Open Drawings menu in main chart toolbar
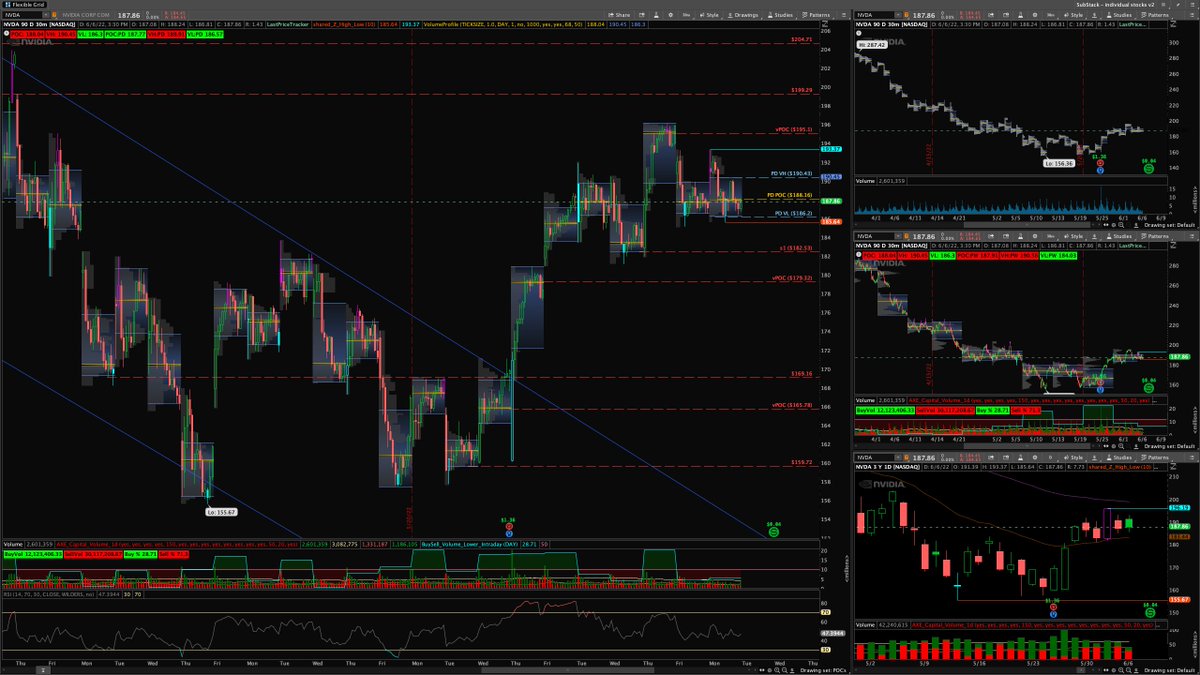The width and height of the screenshot is (1200, 675). tap(743, 15)
